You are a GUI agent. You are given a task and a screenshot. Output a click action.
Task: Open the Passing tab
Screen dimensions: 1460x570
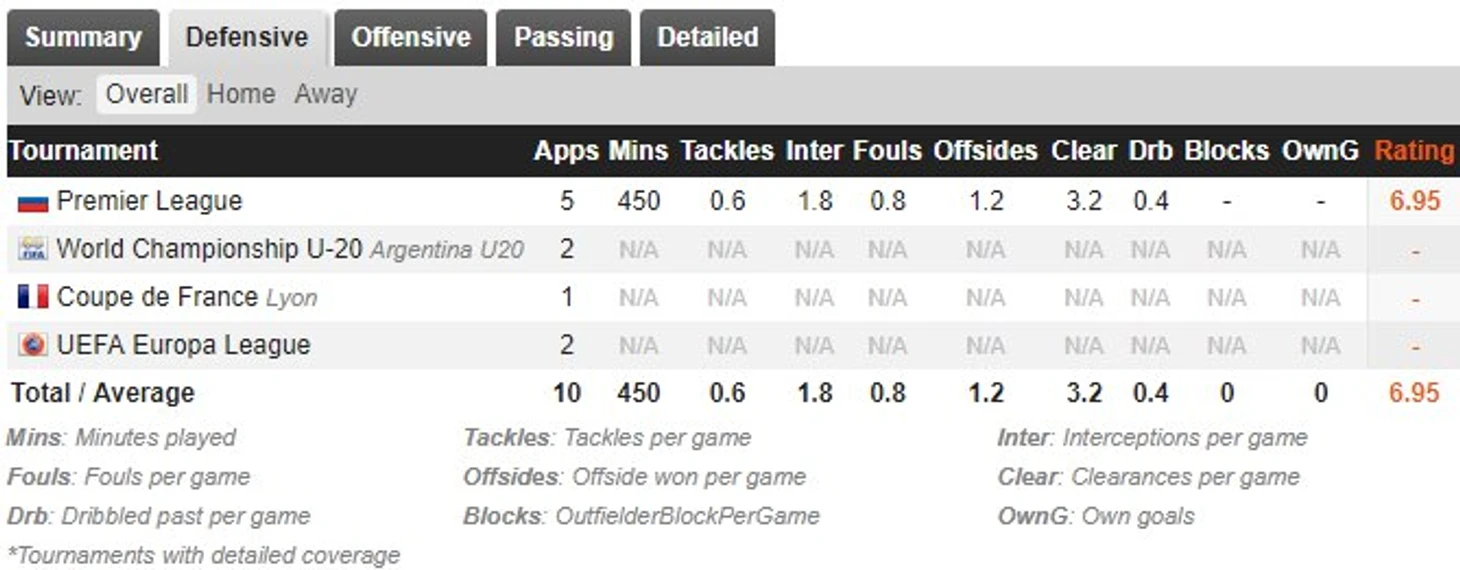click(563, 38)
